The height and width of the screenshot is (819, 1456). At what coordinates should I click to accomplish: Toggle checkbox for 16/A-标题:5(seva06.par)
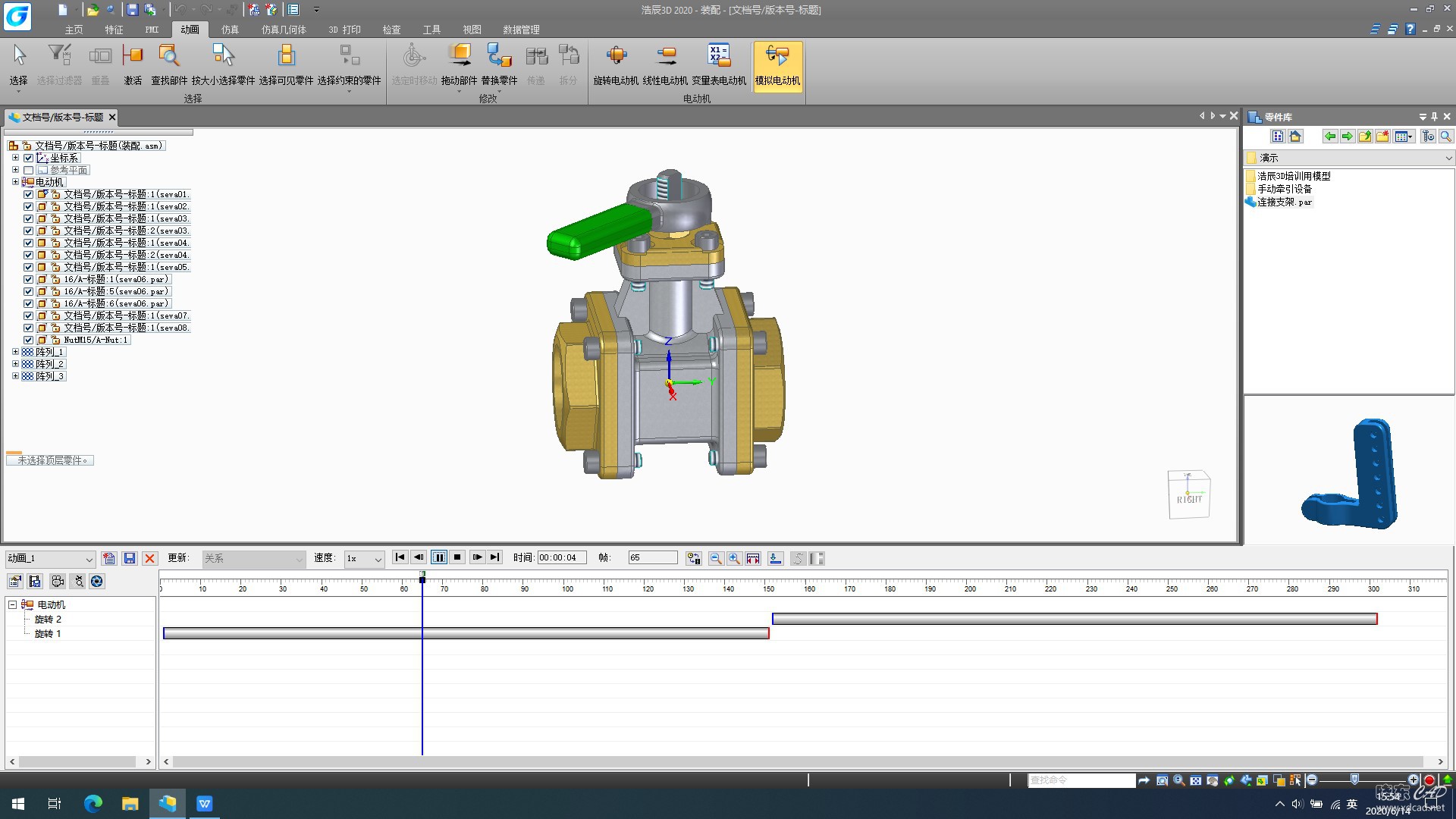pos(28,291)
